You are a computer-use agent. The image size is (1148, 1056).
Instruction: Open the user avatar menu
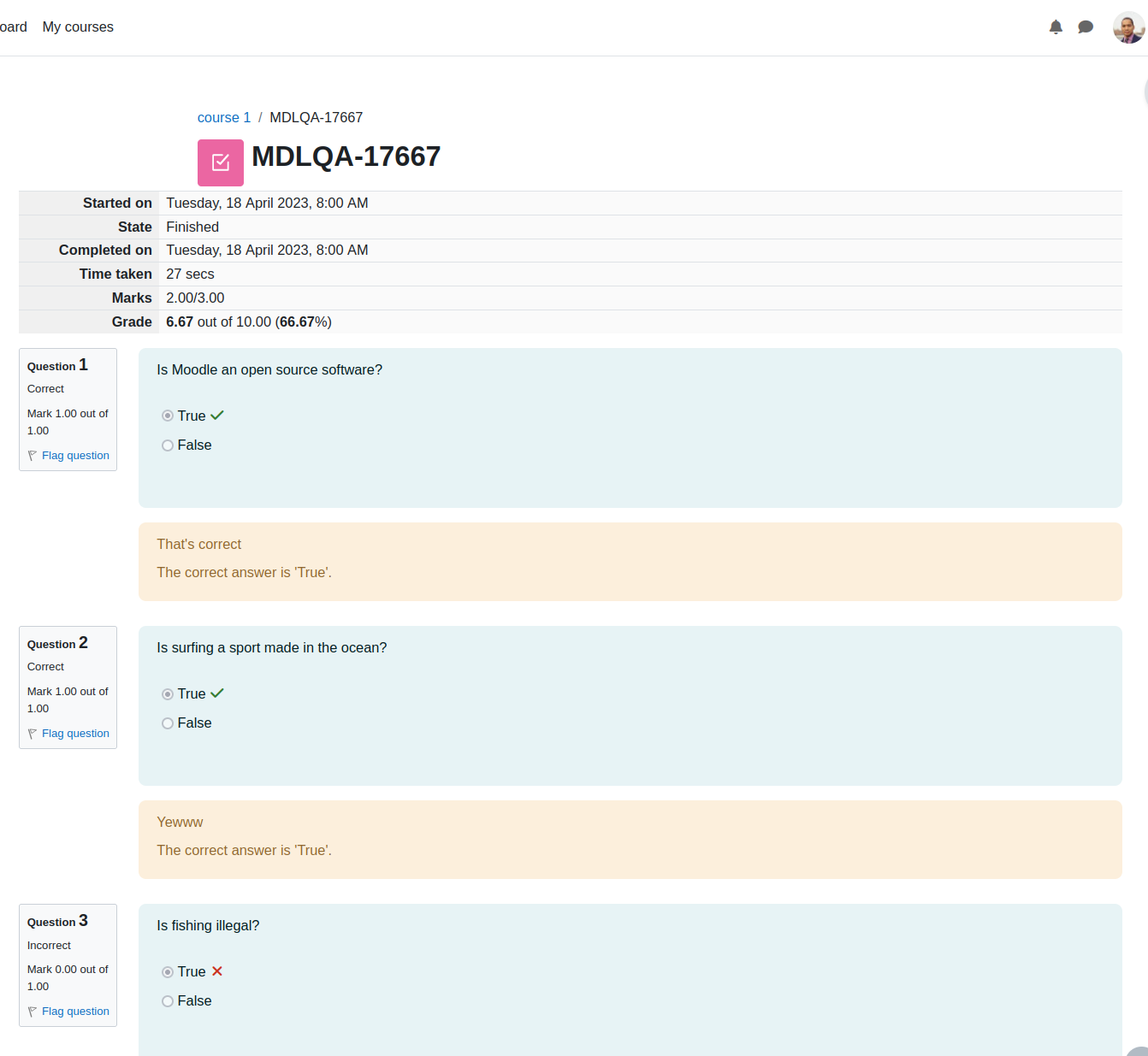[1128, 27]
